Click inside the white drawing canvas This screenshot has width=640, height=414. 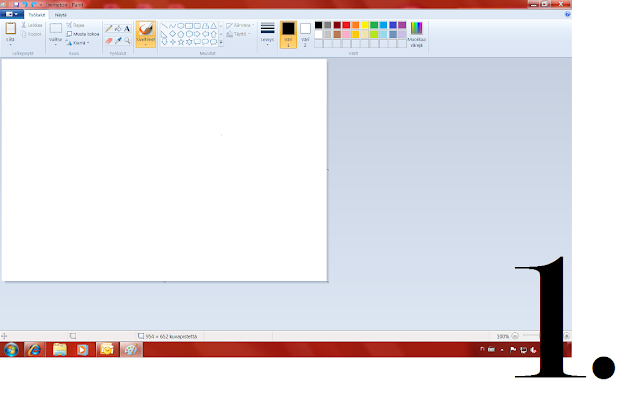click(164, 170)
